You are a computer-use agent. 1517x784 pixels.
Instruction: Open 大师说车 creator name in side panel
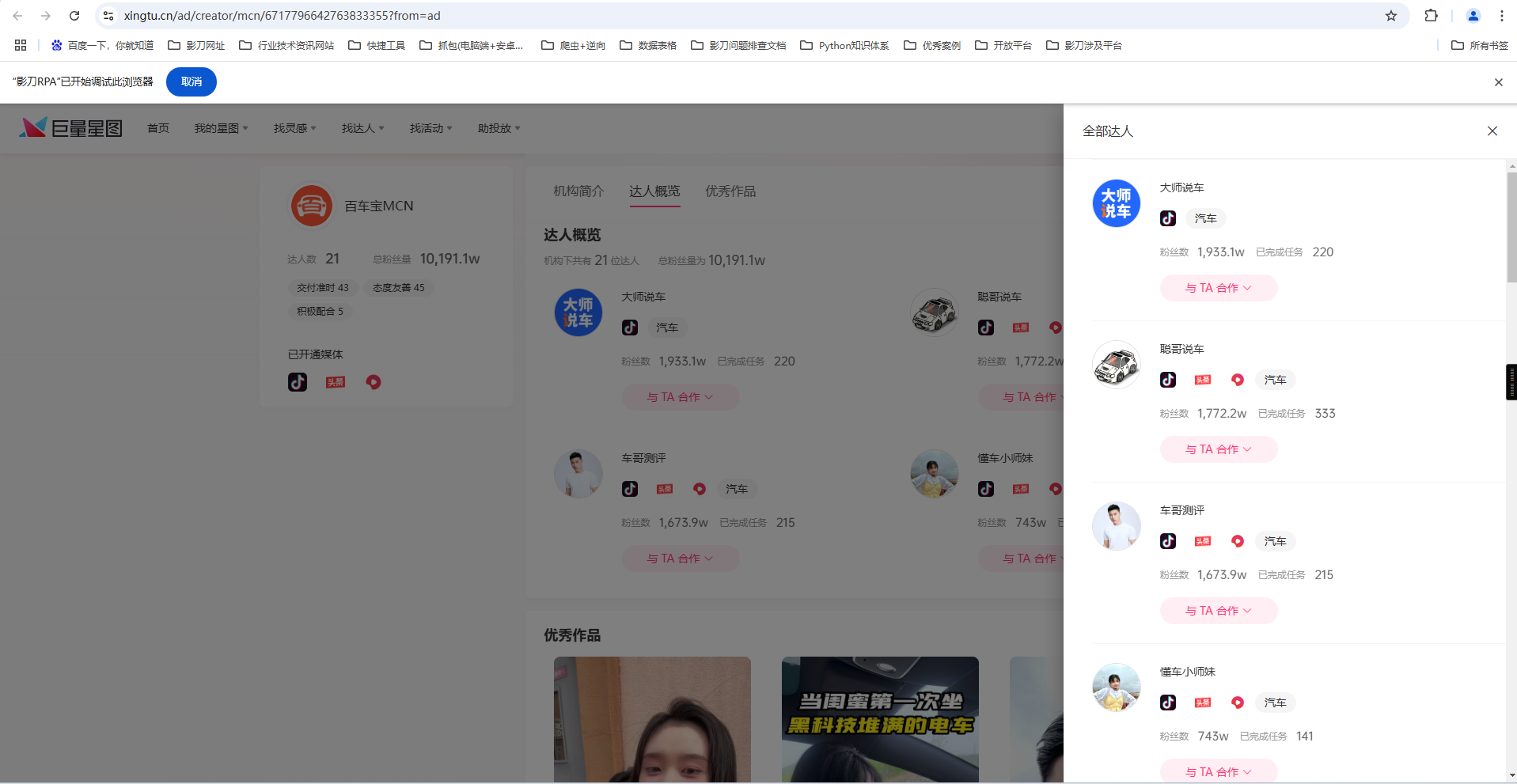[x=1181, y=187]
